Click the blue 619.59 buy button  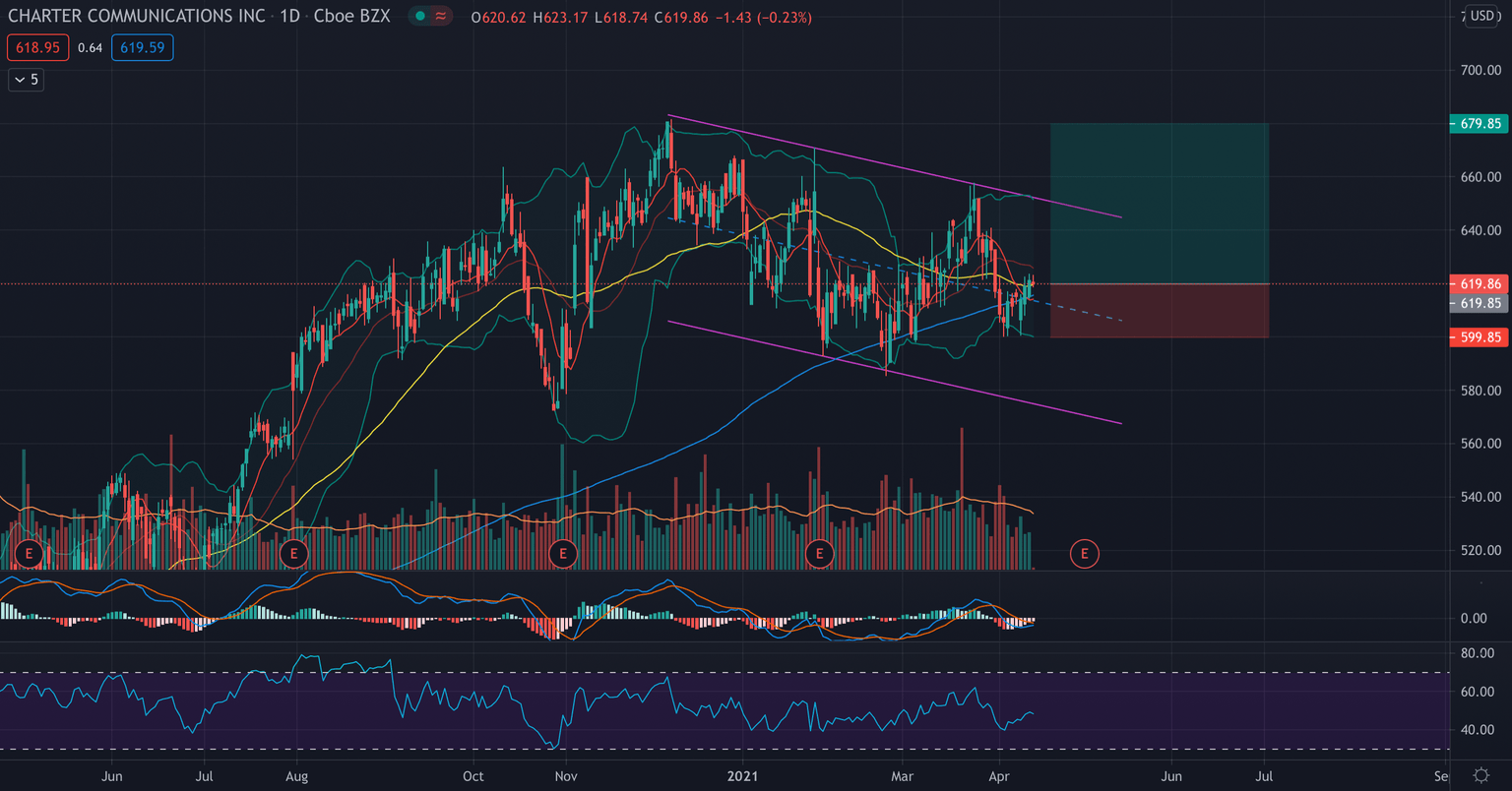(143, 47)
